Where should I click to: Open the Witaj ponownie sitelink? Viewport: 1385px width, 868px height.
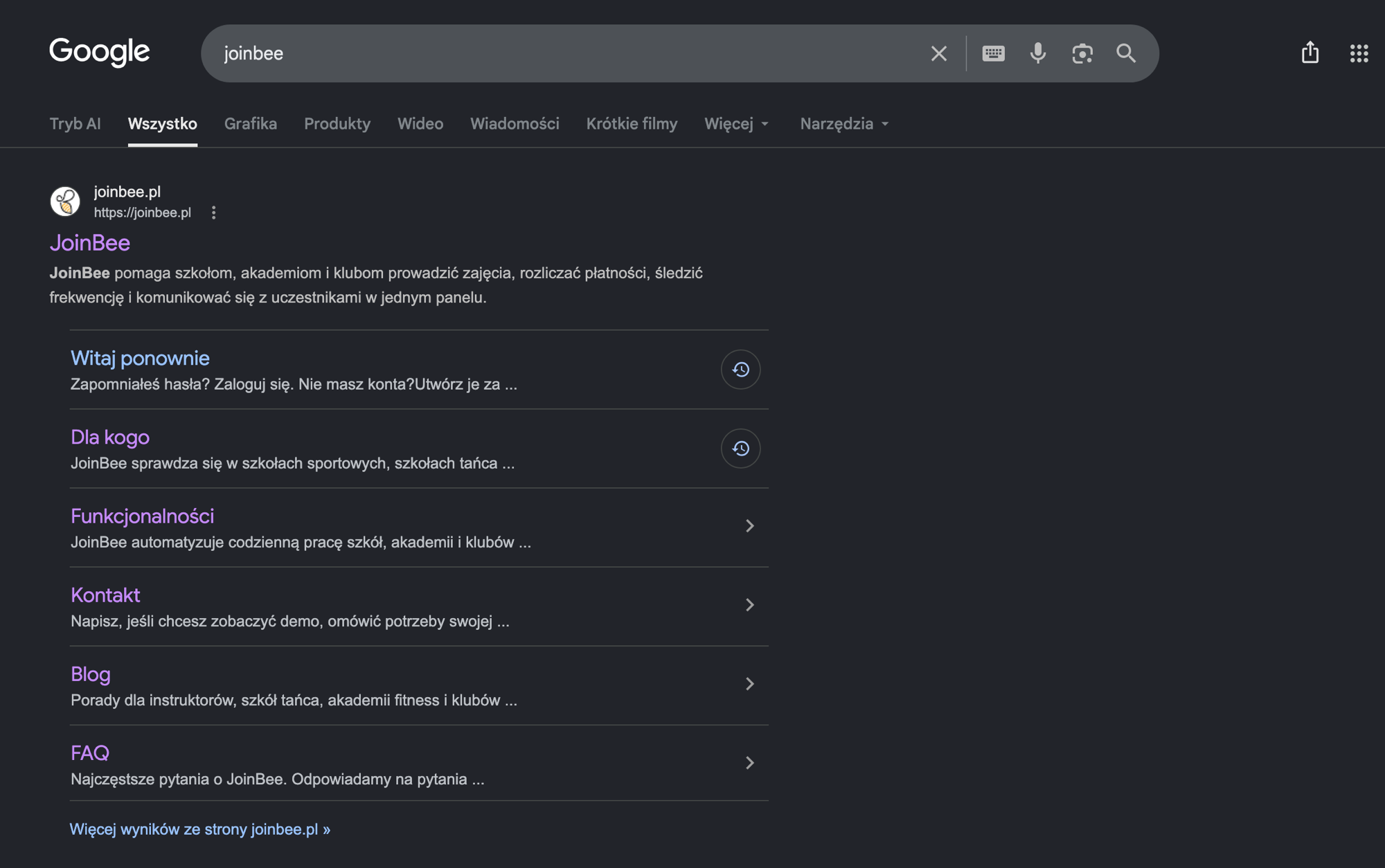click(140, 358)
